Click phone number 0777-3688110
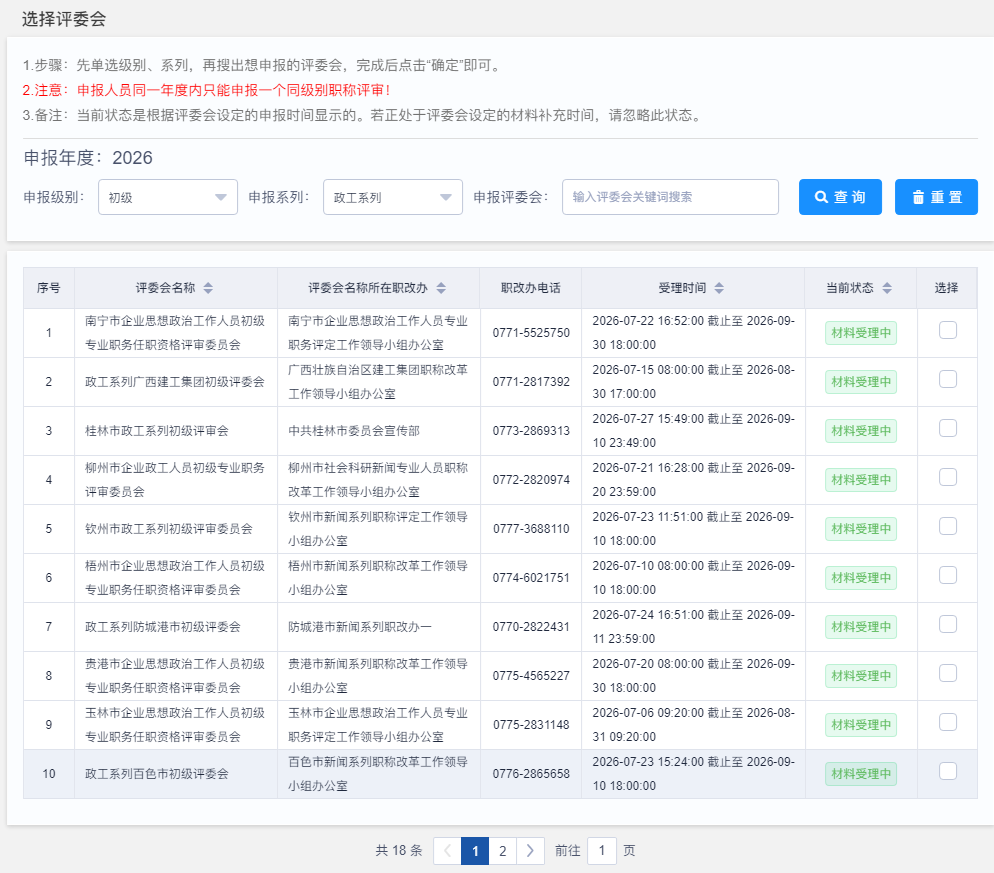The height and width of the screenshot is (873, 994). click(x=531, y=529)
